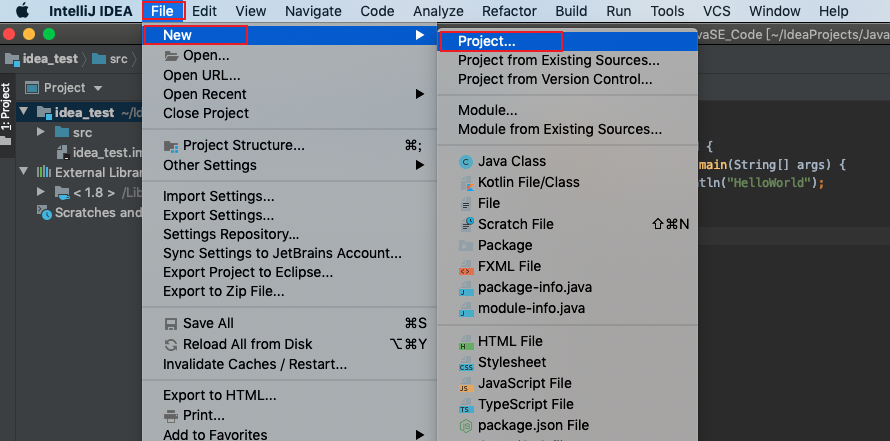This screenshot has height=441, width=890.
Task: Click Project Structure... menu entry
Action: point(243,145)
